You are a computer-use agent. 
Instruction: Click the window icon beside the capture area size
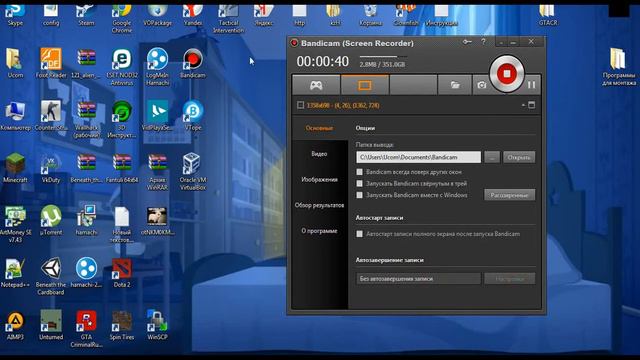pos(531,105)
